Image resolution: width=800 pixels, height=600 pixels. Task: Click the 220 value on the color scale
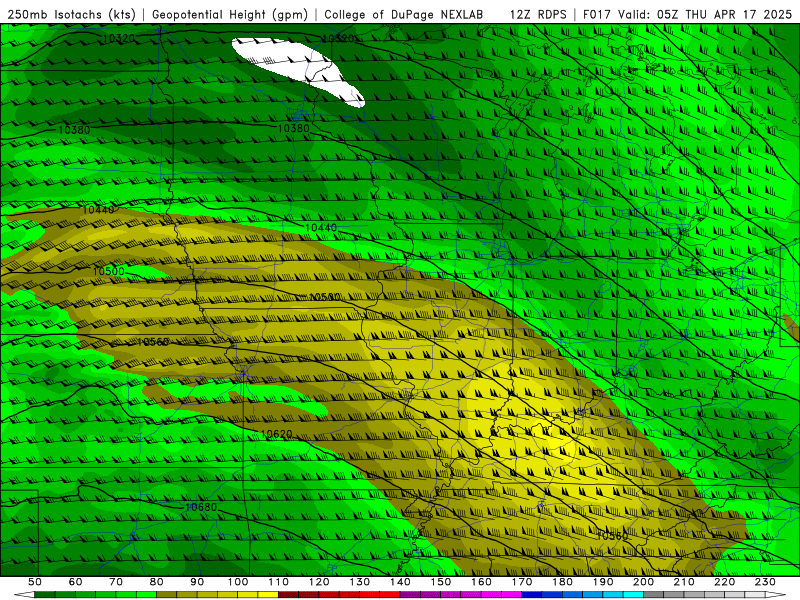[x=724, y=582]
